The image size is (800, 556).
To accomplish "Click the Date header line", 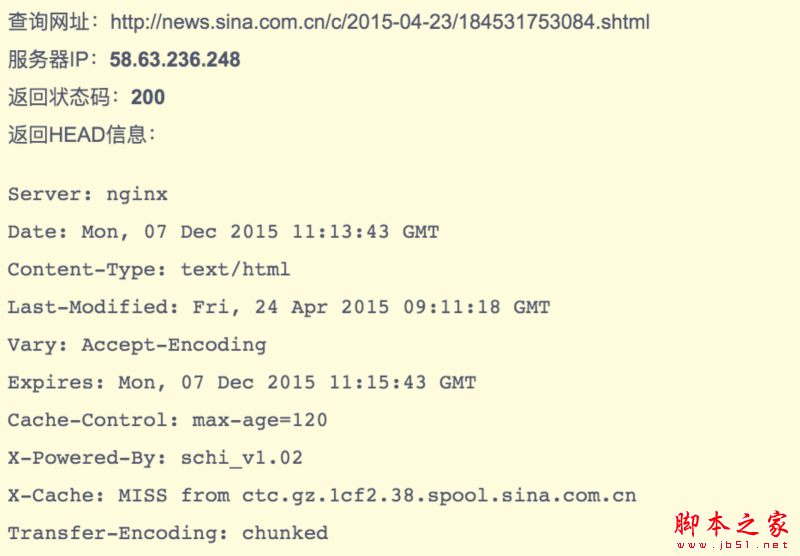I will (x=223, y=232).
